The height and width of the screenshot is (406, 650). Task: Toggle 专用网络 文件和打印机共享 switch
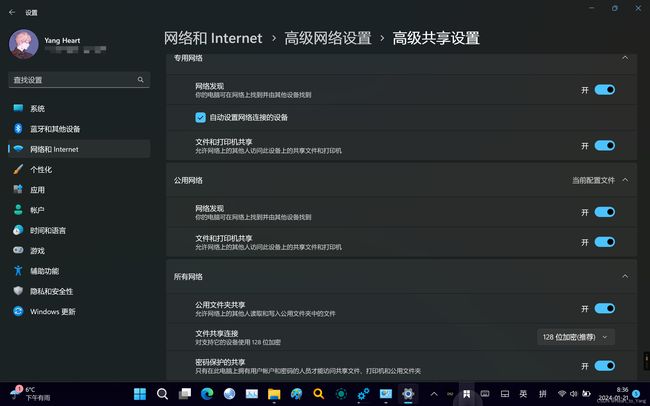(605, 146)
